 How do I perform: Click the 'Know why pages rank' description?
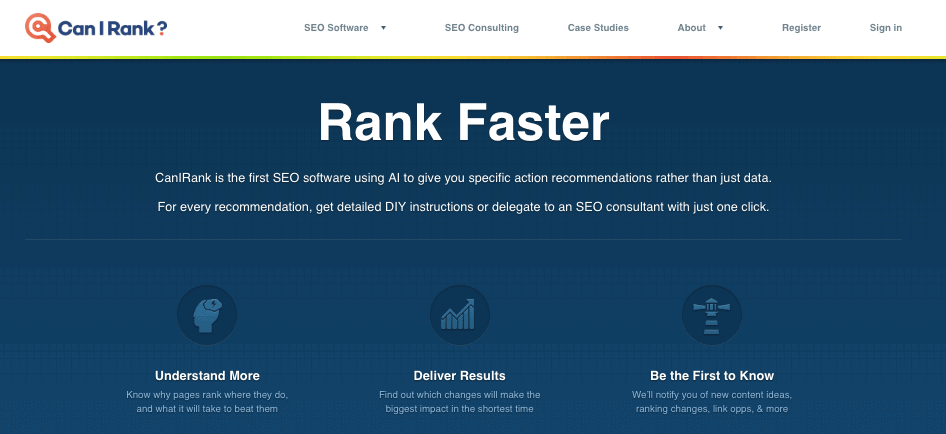(207, 402)
